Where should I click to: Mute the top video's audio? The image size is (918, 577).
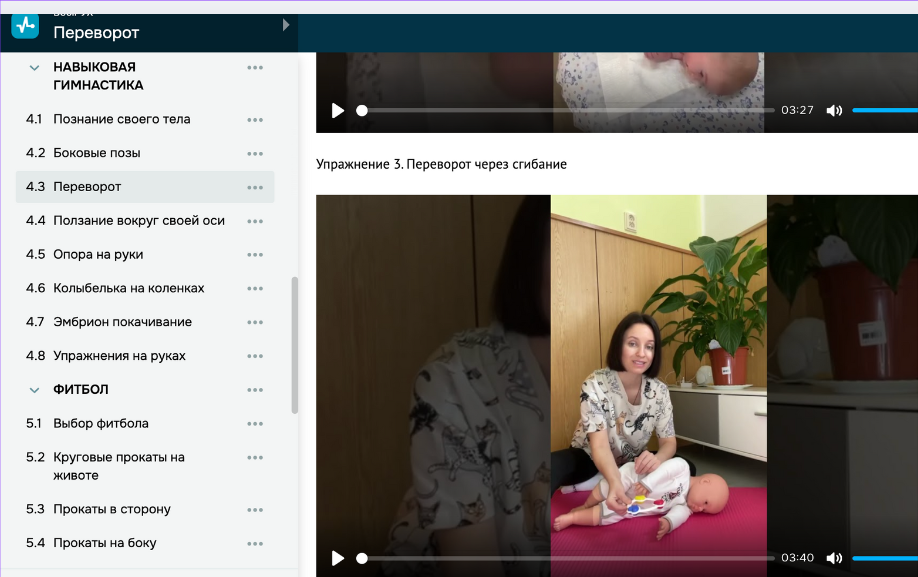point(834,110)
